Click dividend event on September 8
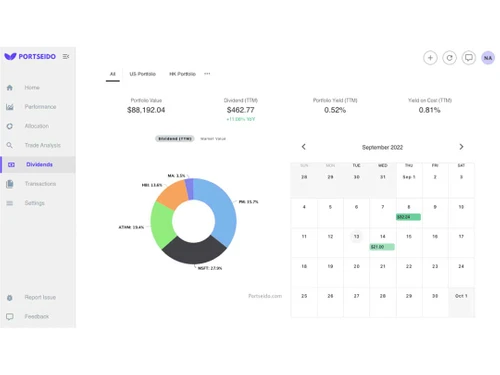 (x=408, y=217)
